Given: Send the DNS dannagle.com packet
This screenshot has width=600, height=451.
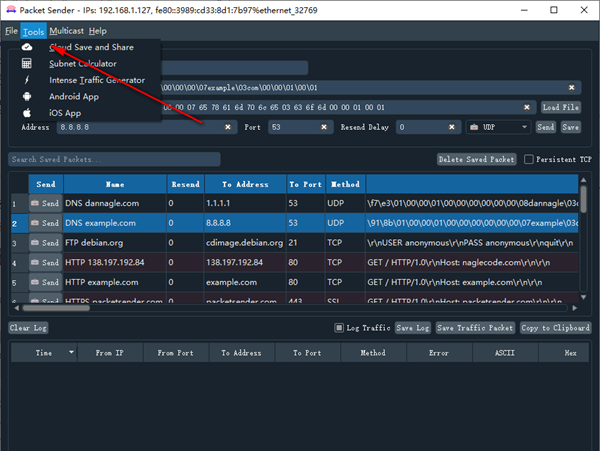Looking at the screenshot, I should pyautogui.click(x=46, y=203).
